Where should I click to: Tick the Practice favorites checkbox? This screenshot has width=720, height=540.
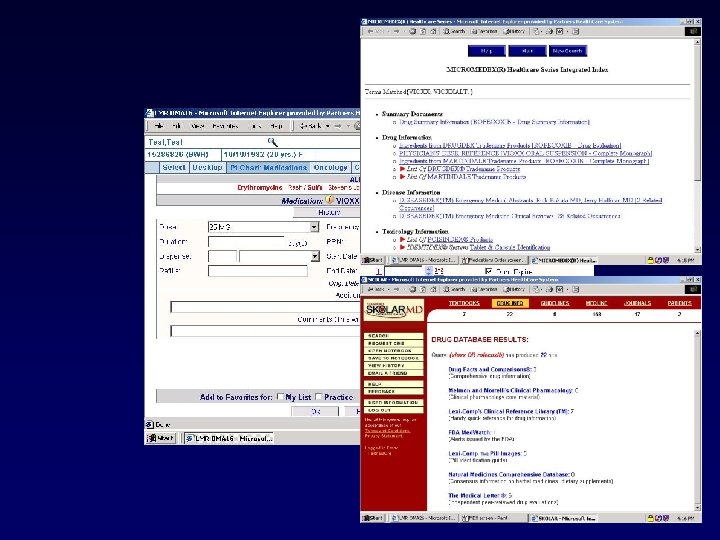(x=319, y=397)
